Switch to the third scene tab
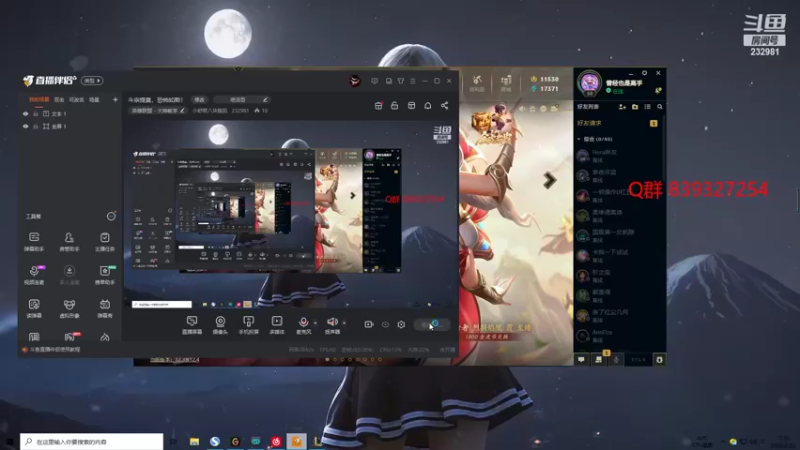The image size is (800, 450). coord(77,99)
